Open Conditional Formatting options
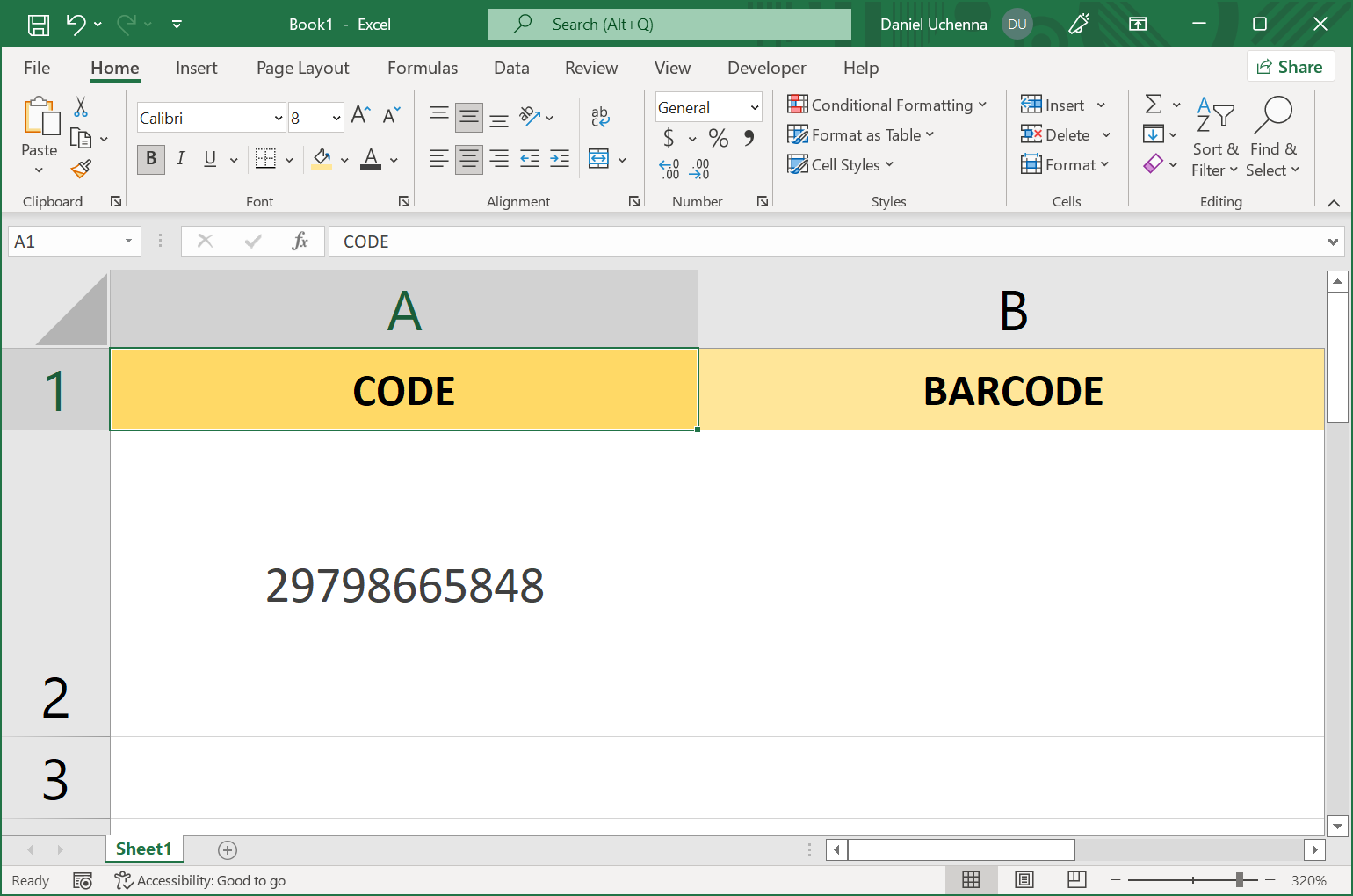Viewport: 1353px width, 896px height. (x=887, y=105)
